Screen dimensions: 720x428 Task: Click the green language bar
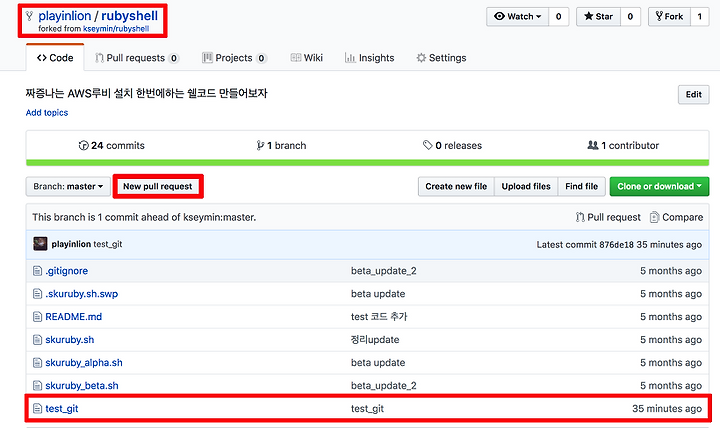pos(367,163)
